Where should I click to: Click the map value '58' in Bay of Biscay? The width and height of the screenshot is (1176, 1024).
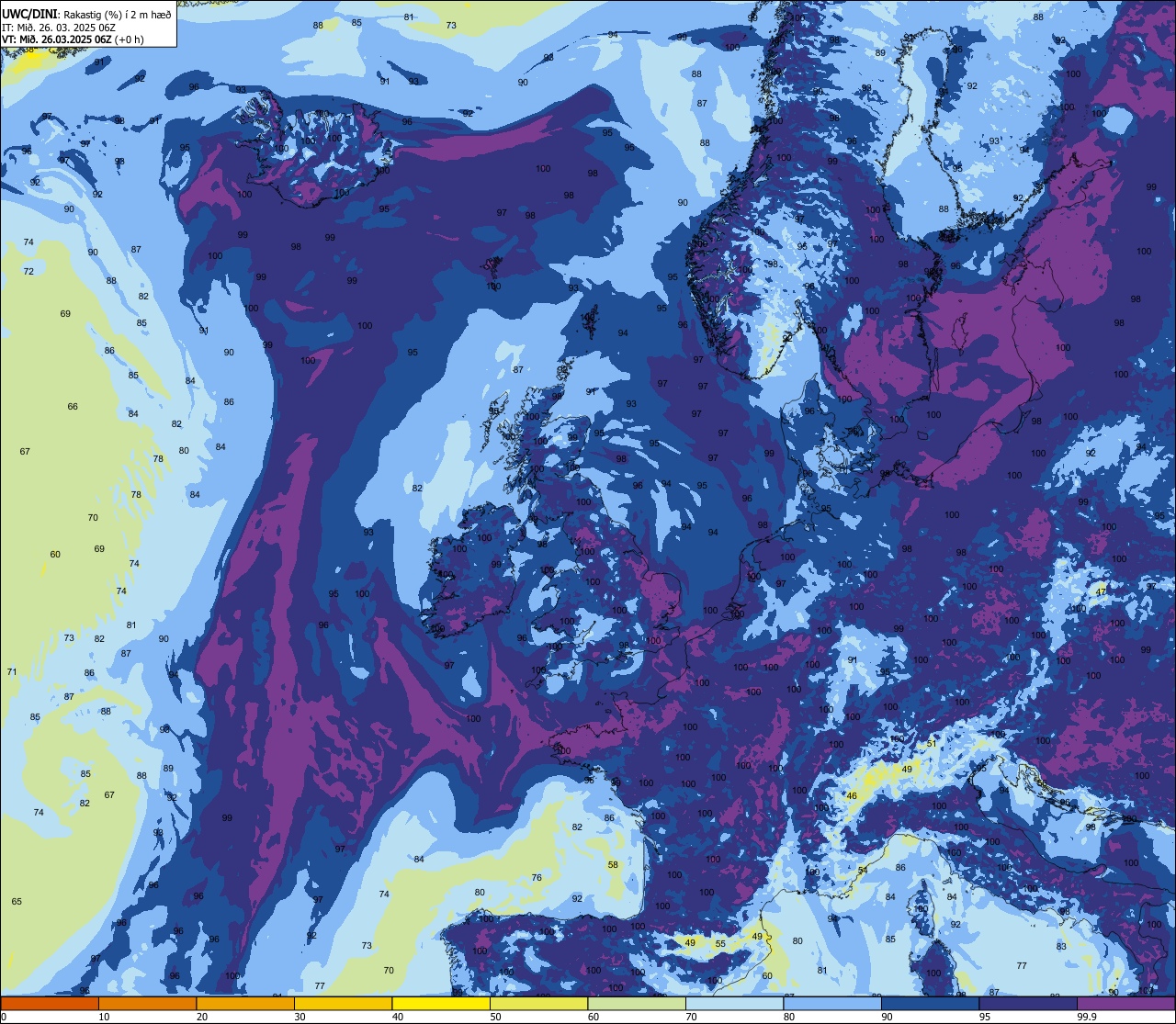click(x=613, y=864)
